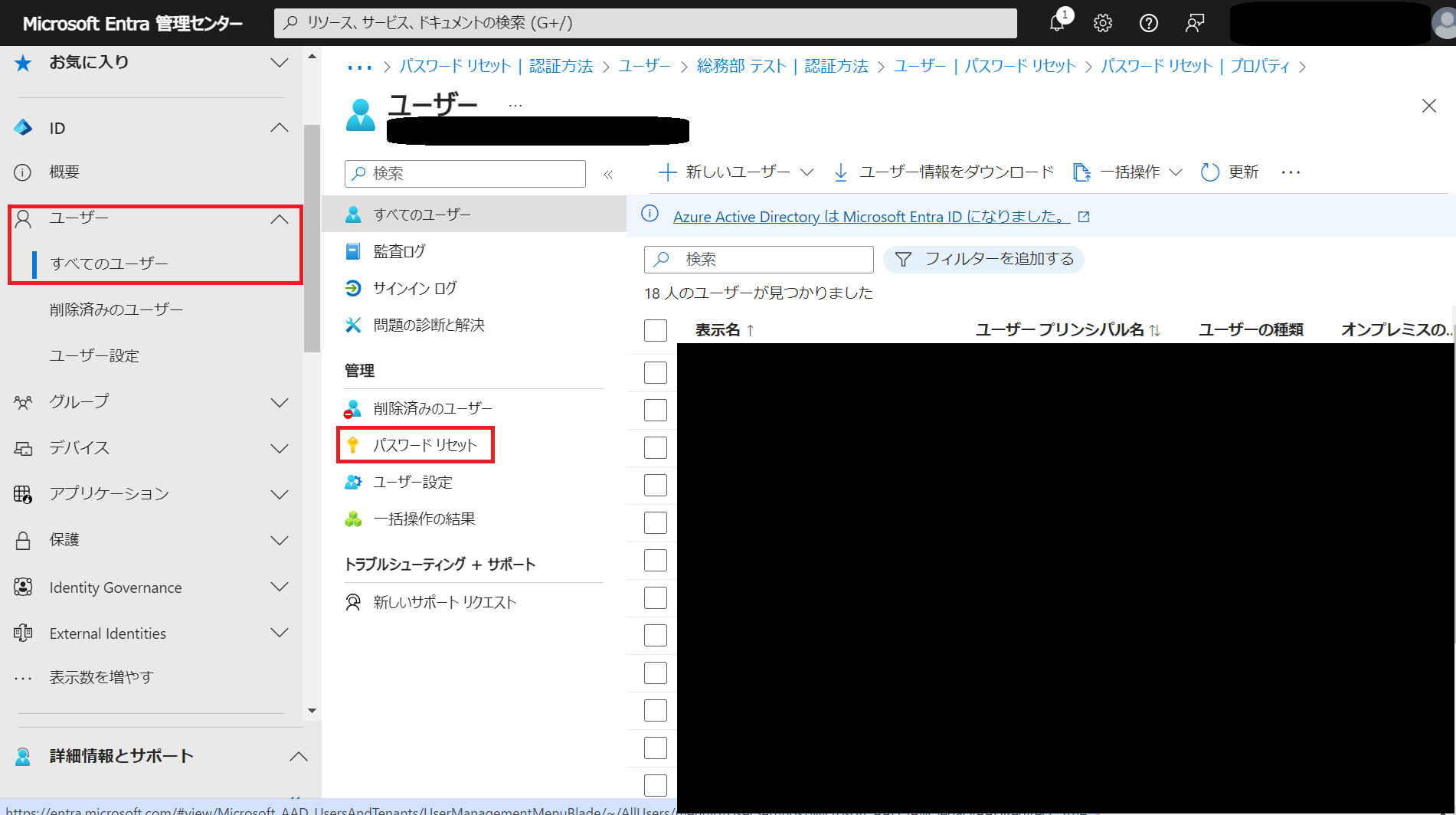Open 監査ログ menu item

point(399,251)
